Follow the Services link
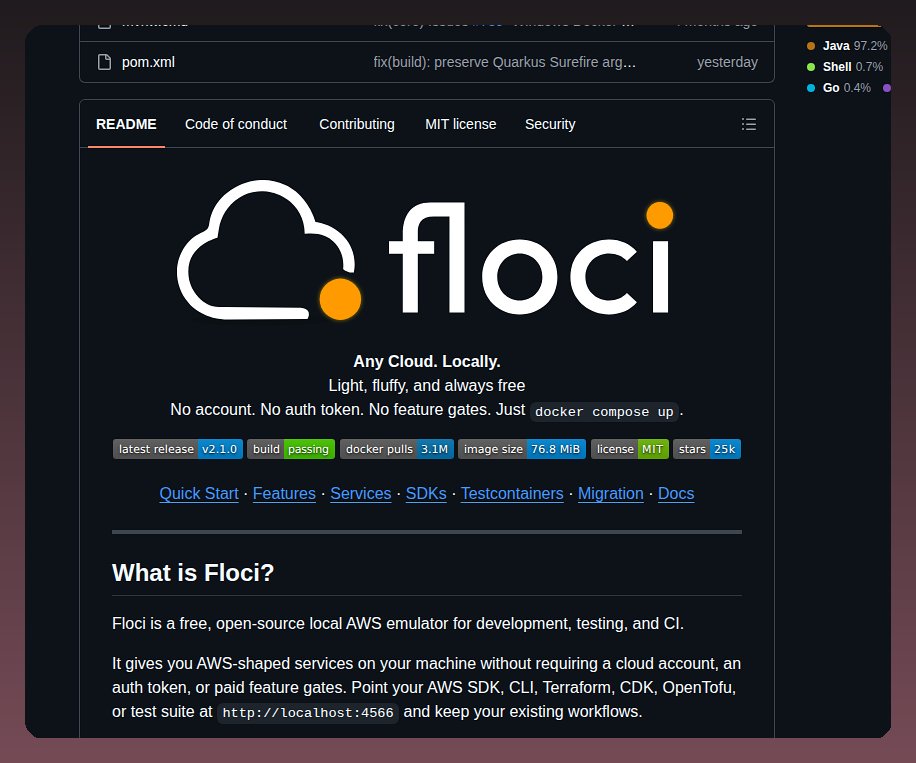Screen dimensions: 916x763 pos(360,494)
